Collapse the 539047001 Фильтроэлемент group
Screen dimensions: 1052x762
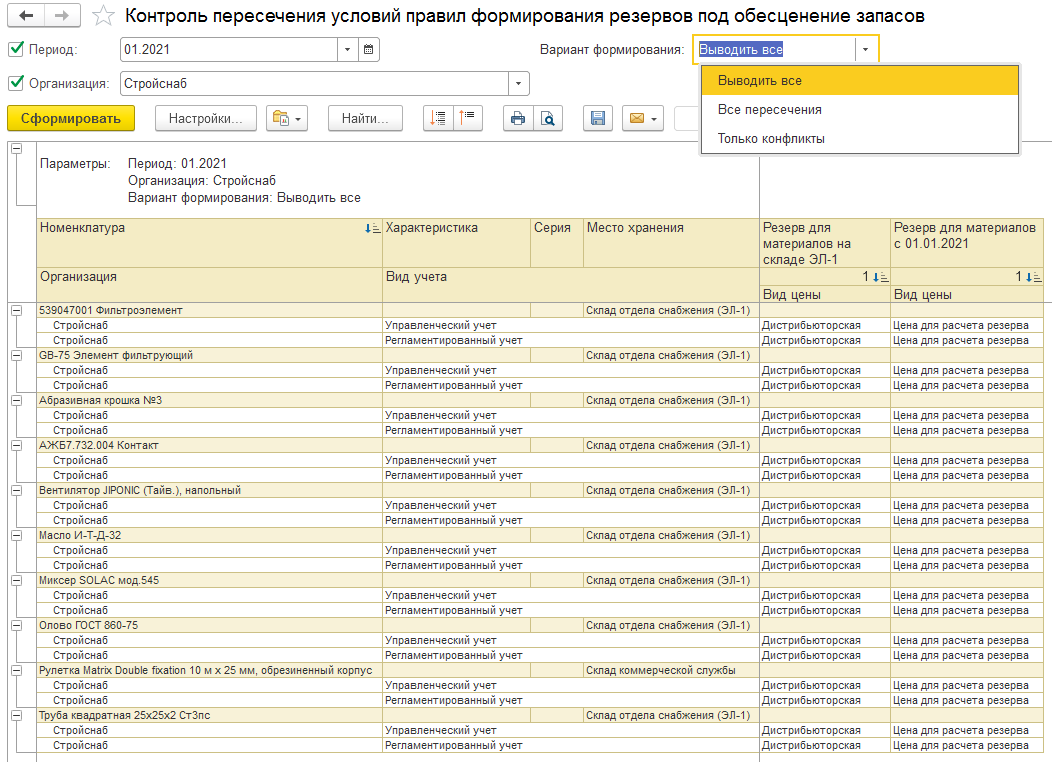pyautogui.click(x=16, y=310)
